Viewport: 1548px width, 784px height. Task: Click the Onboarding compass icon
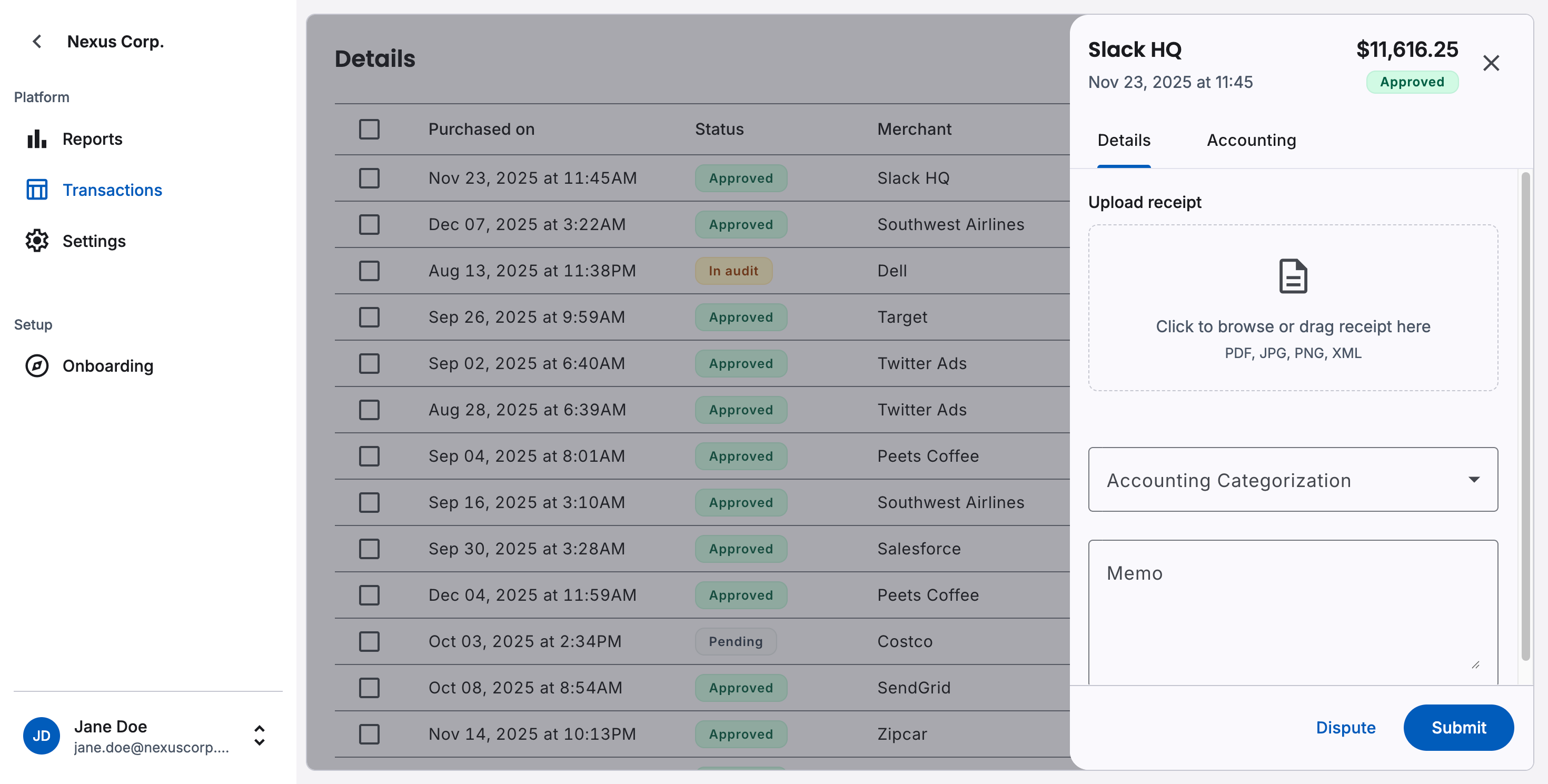37,365
